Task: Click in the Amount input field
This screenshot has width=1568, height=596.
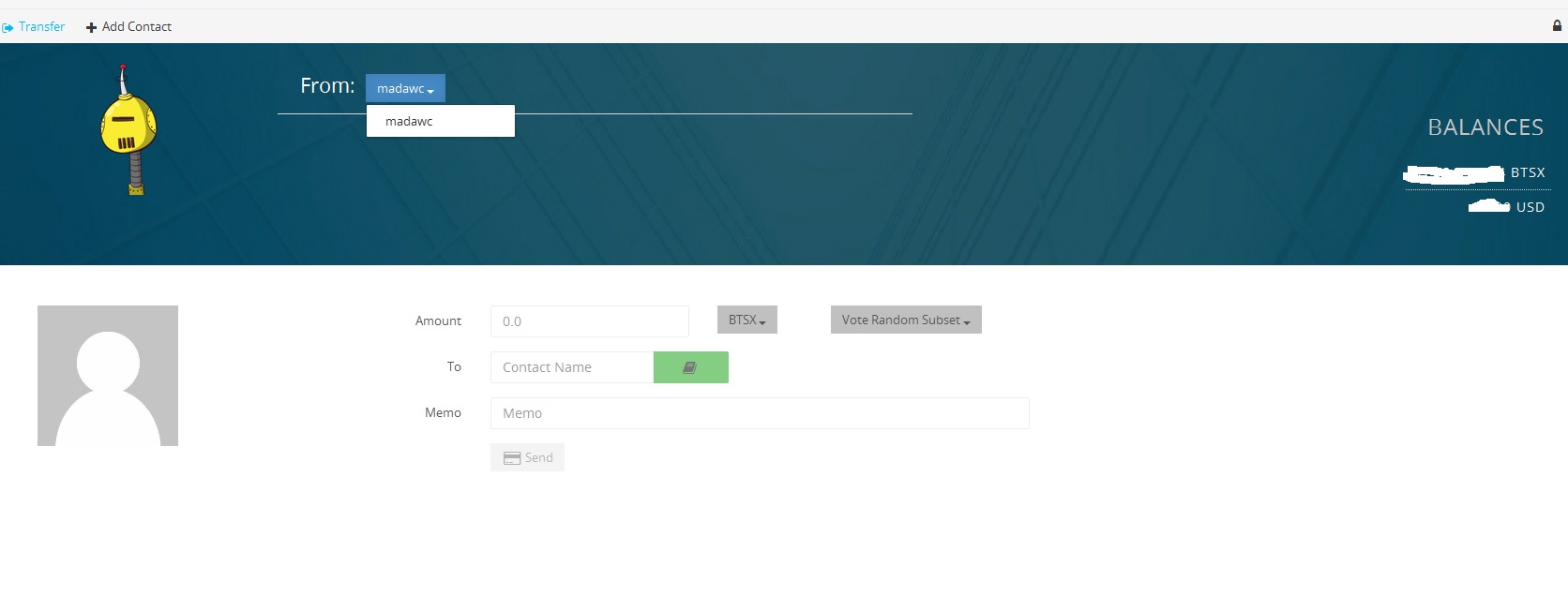Action: tap(589, 321)
